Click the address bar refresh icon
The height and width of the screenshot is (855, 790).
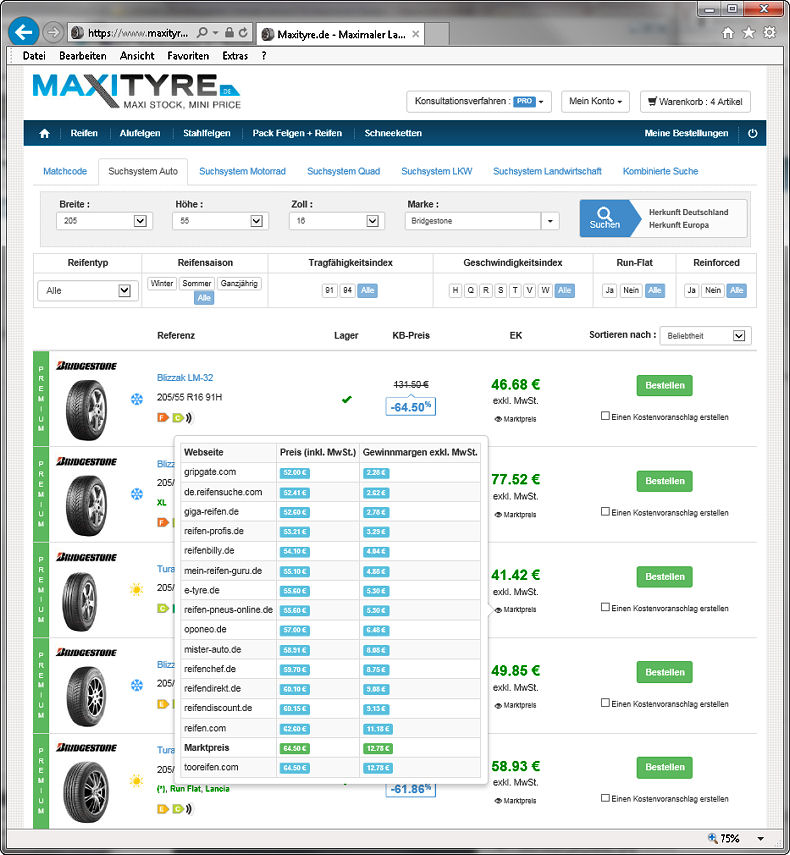tap(243, 33)
